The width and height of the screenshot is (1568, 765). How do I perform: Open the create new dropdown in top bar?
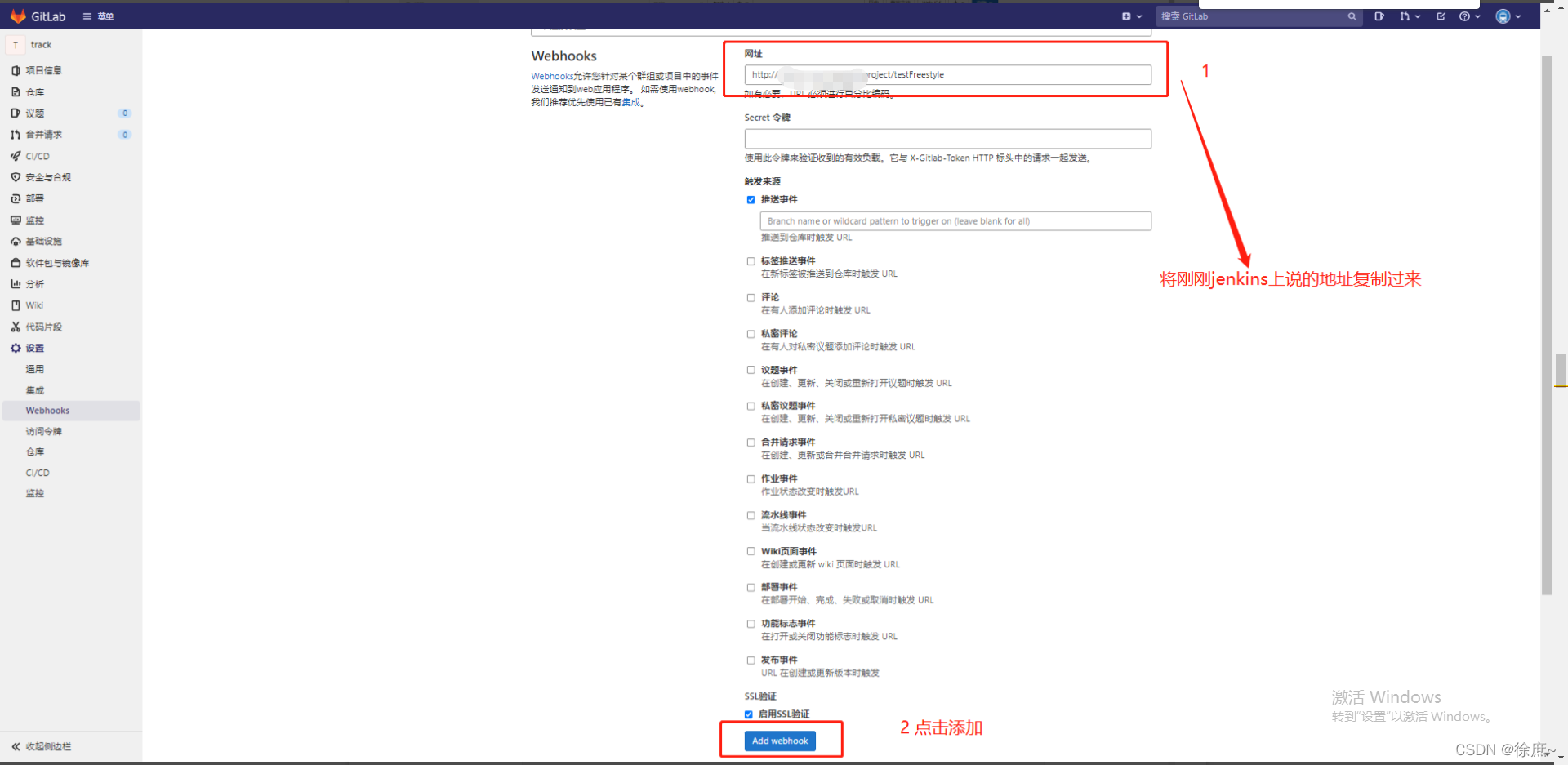(x=1128, y=16)
